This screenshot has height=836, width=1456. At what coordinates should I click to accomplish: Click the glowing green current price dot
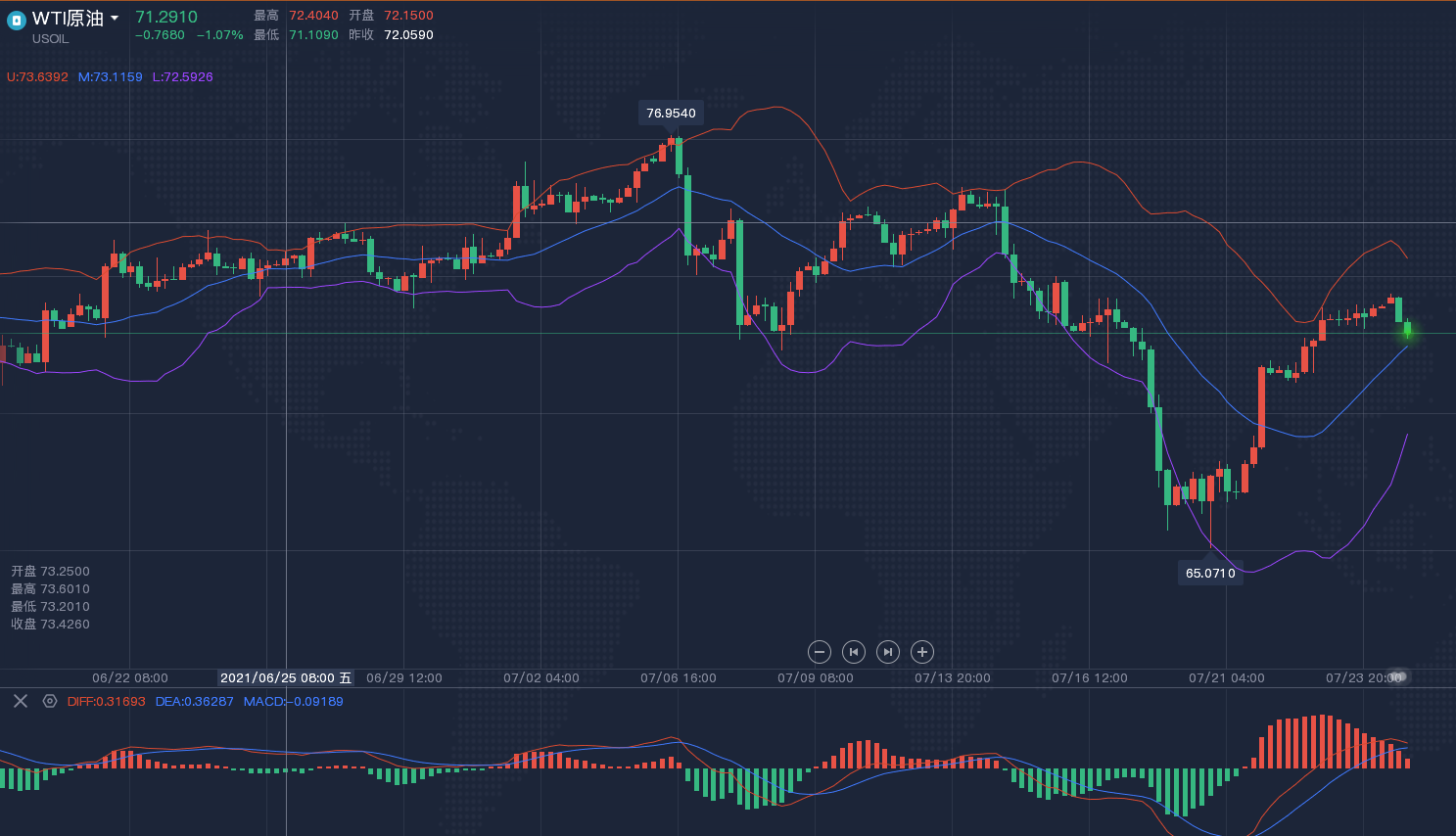pos(1407,333)
